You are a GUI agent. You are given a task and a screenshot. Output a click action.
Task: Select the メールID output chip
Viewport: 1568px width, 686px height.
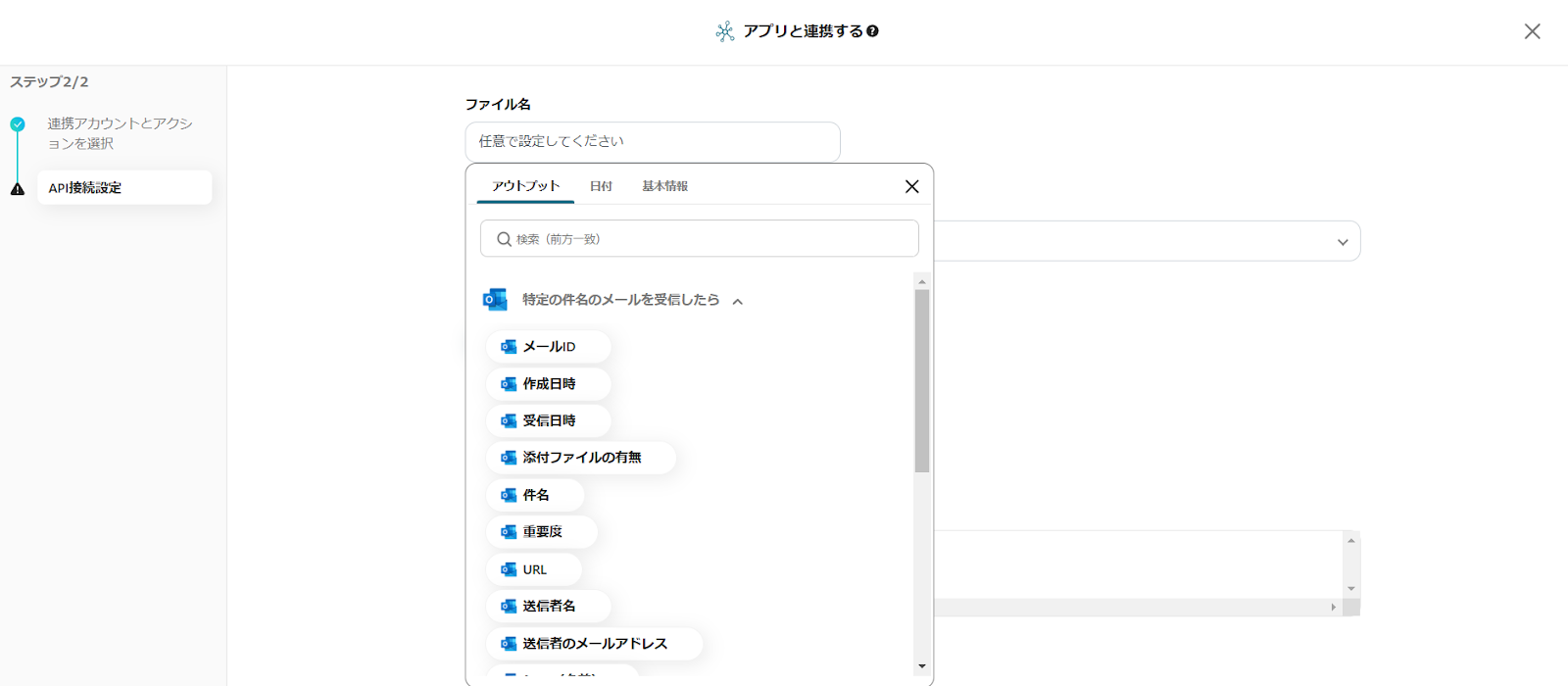click(x=548, y=347)
